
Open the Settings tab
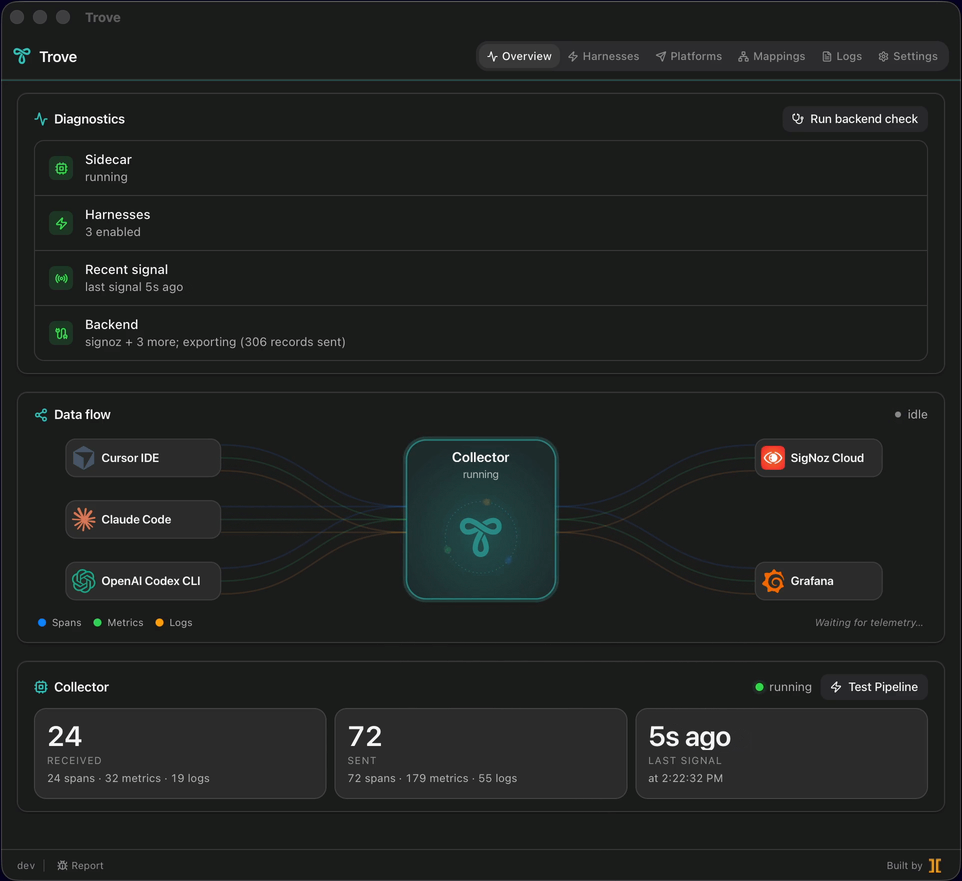[907, 56]
